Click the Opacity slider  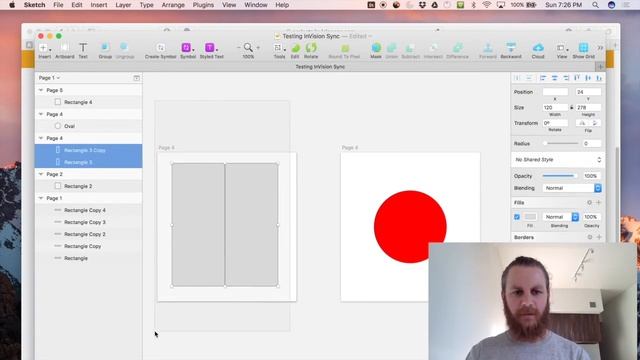point(560,176)
